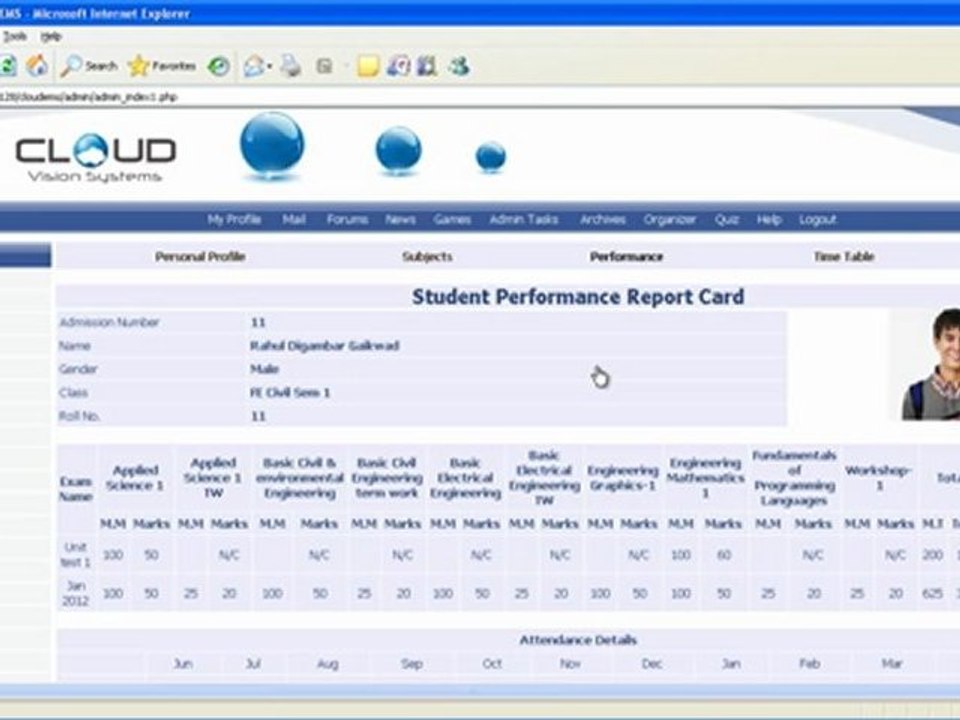Click the Applied Science 1 TW header
Viewport: 960px width, 720px height.
[x=213, y=478]
